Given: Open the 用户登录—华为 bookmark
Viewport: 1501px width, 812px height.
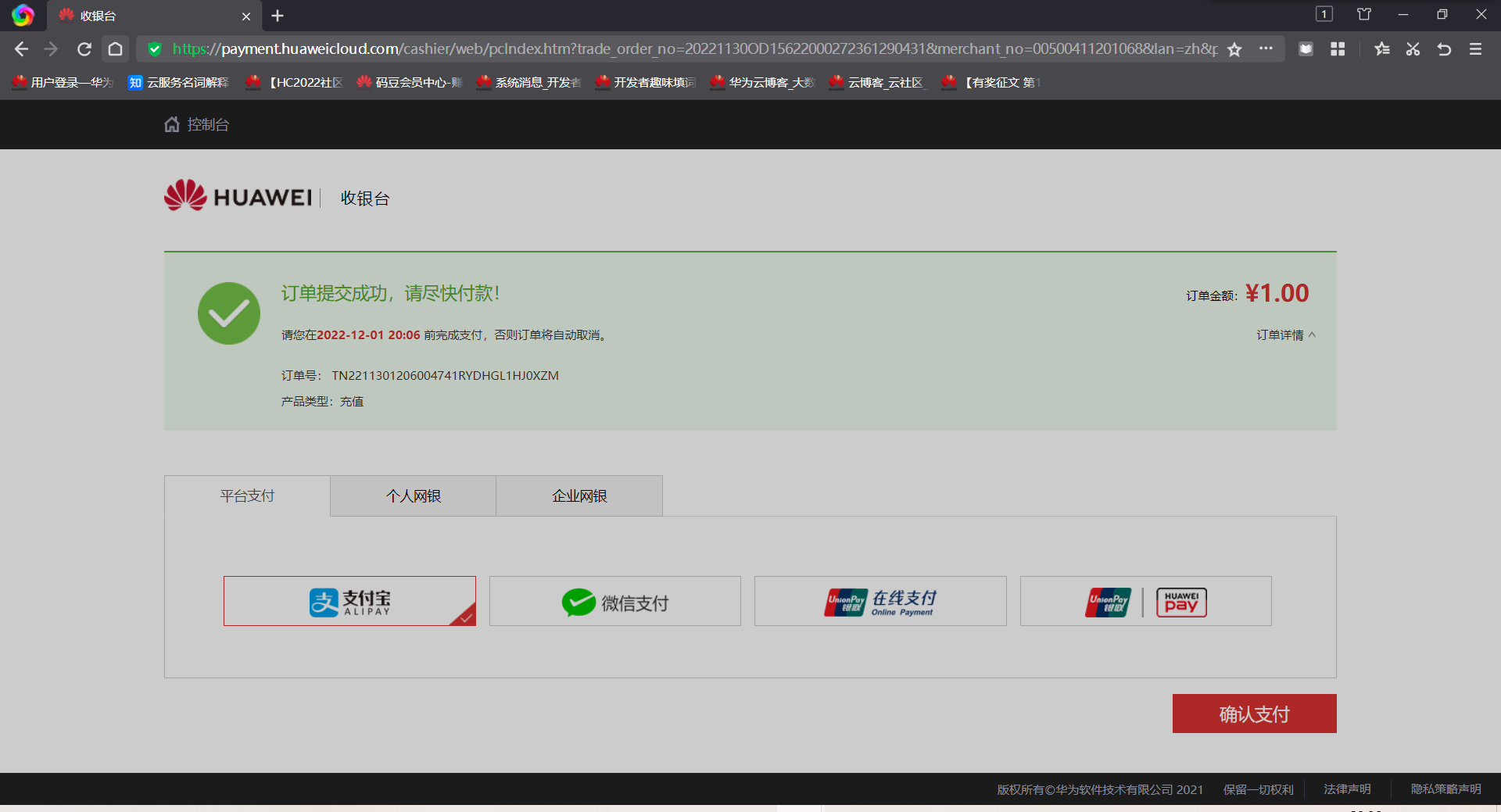Looking at the screenshot, I should coord(63,82).
